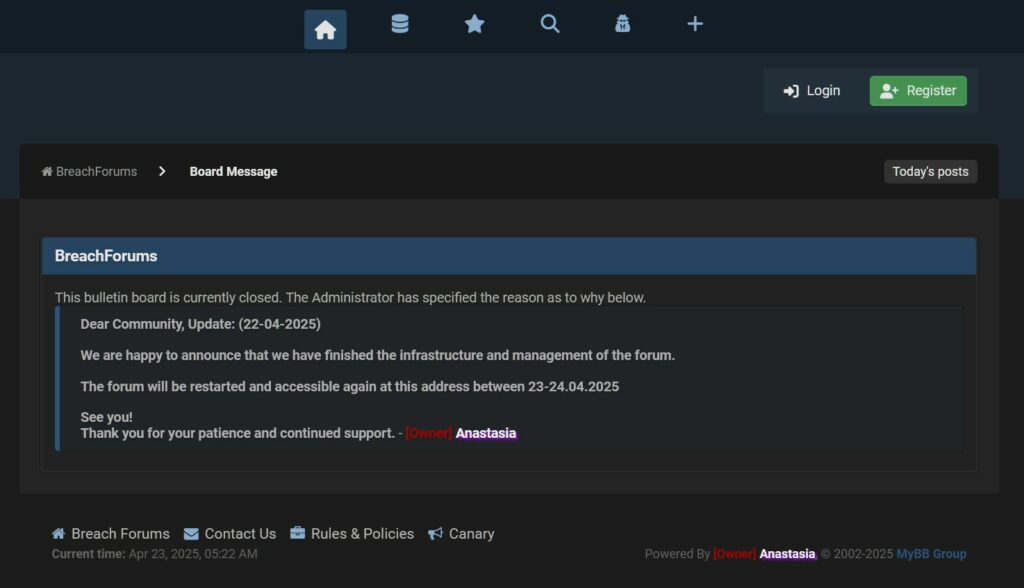The image size is (1024, 588).
Task: Open the Breach Forums footer link
Action: 120,534
